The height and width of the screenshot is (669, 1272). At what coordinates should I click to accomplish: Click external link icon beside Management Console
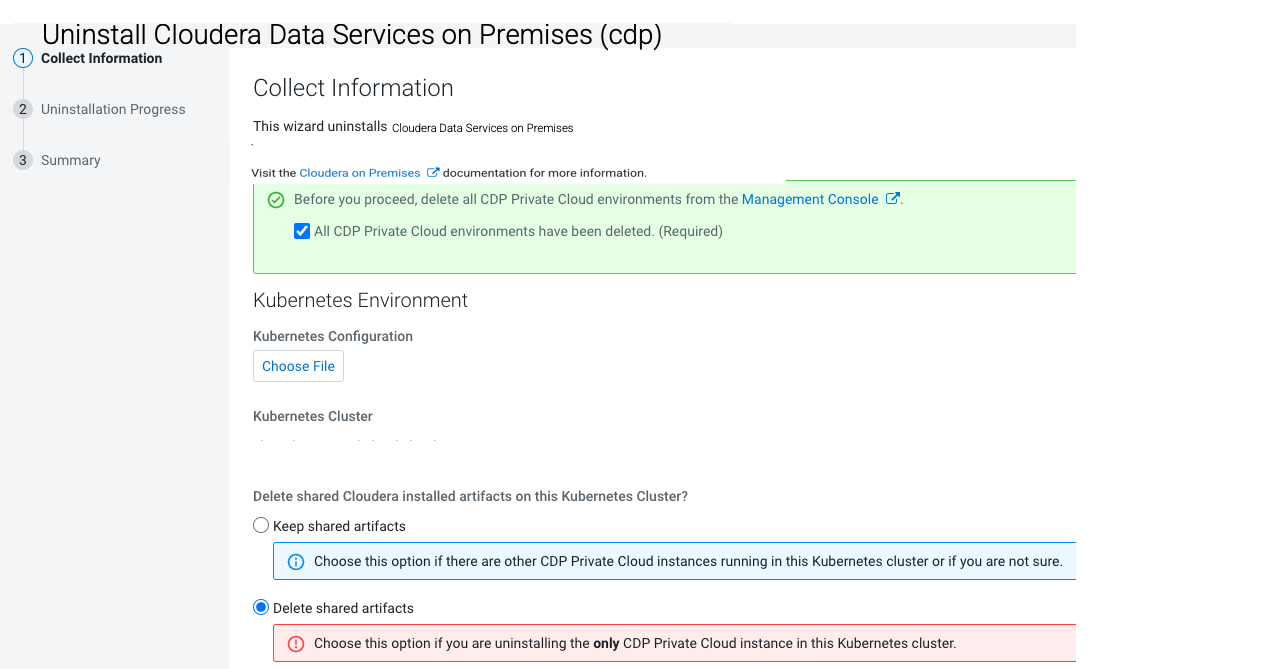click(x=893, y=199)
